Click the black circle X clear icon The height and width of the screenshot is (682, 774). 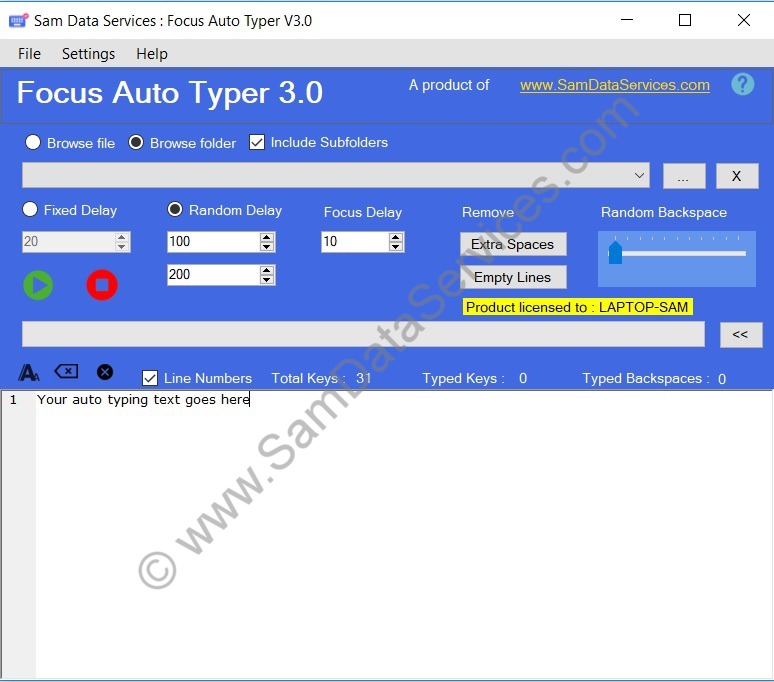[x=105, y=372]
